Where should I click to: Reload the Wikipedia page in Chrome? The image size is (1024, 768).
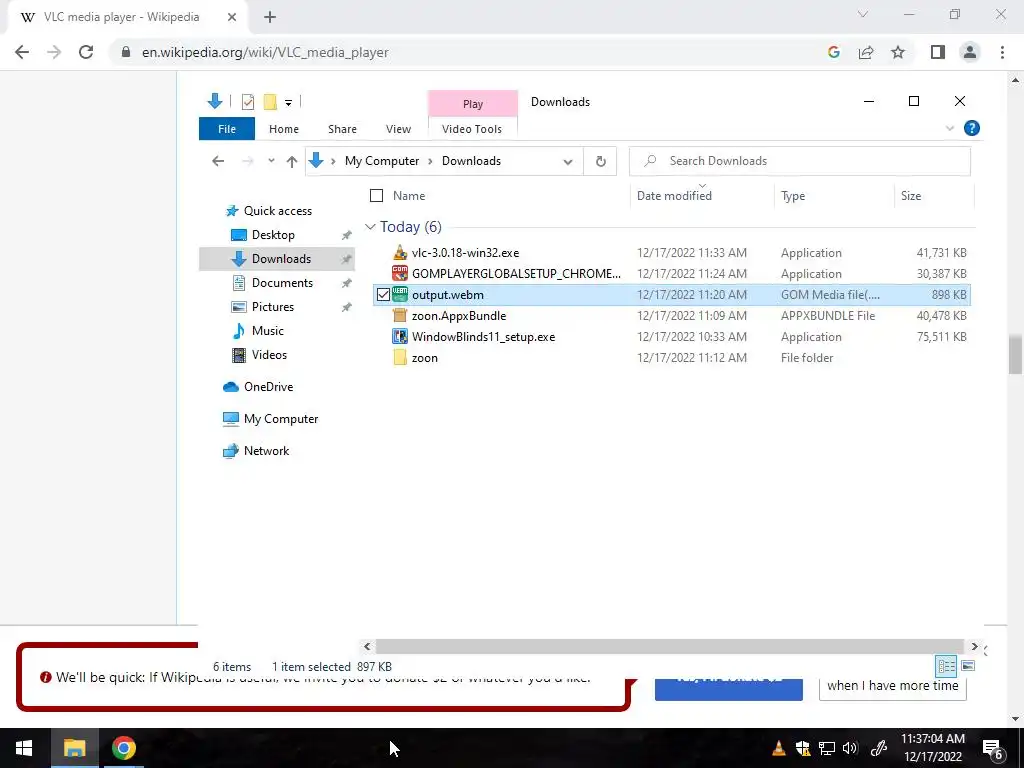[x=86, y=52]
